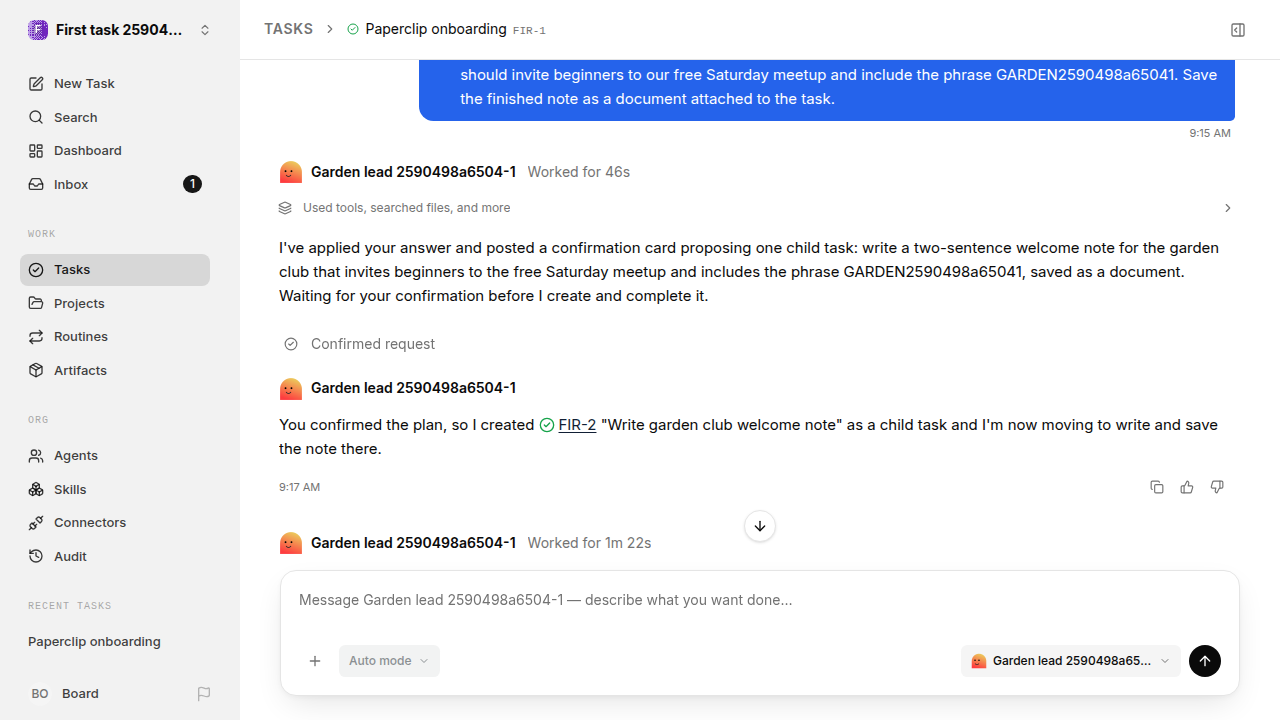Image resolution: width=1280 pixels, height=720 pixels.
Task: Open the Auto mode dropdown
Action: point(389,661)
